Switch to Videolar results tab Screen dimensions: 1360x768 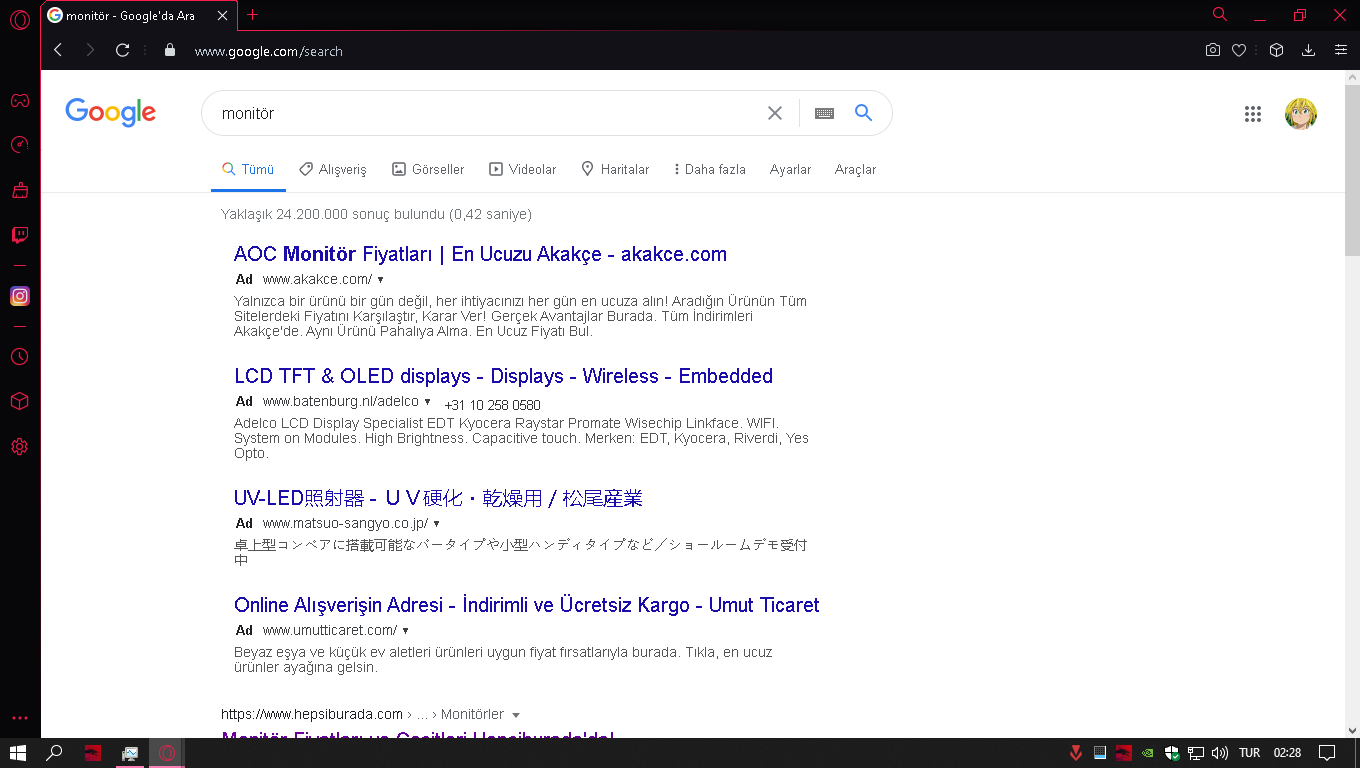tap(522, 170)
